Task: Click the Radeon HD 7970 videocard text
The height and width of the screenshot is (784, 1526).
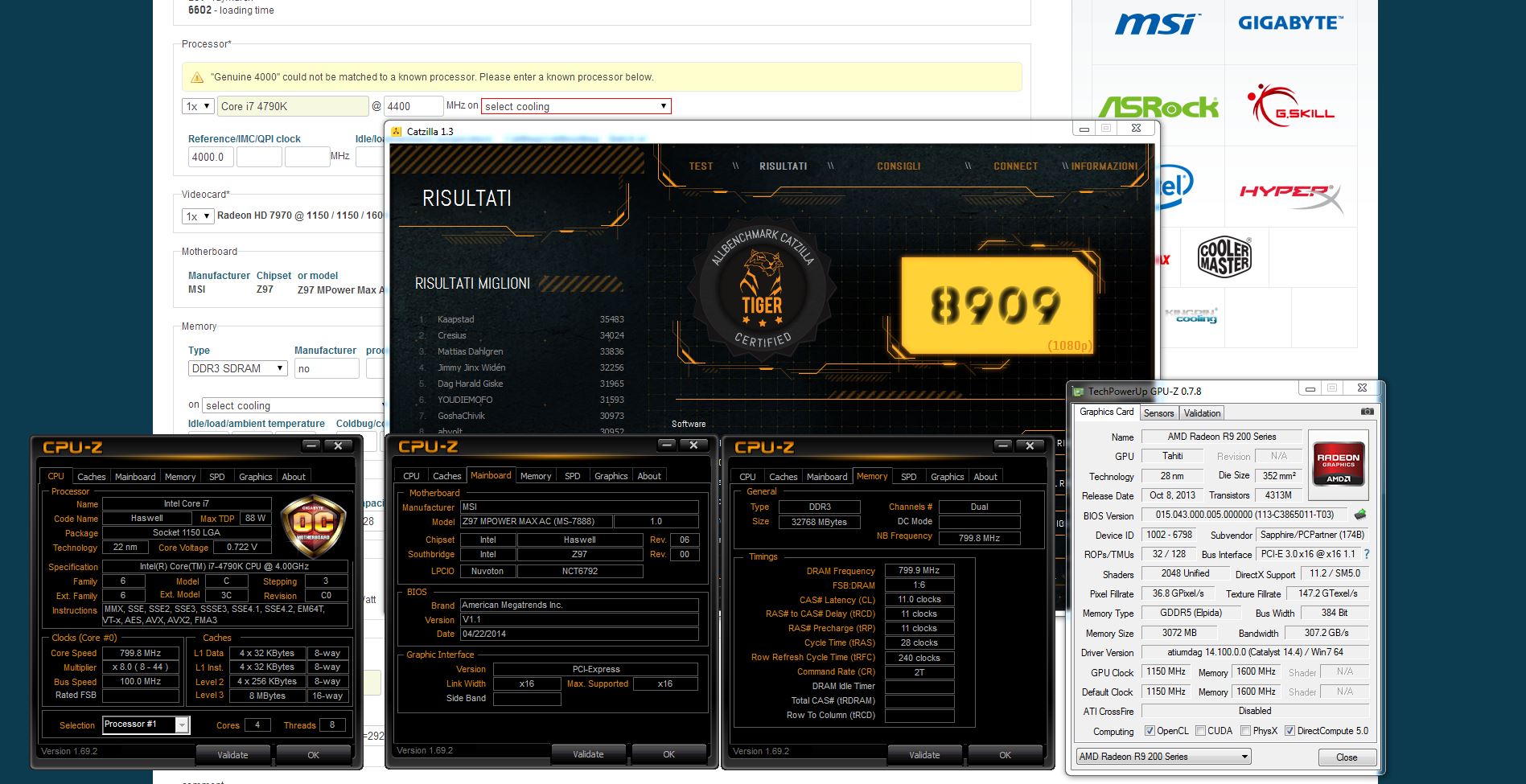Action: click(300, 215)
